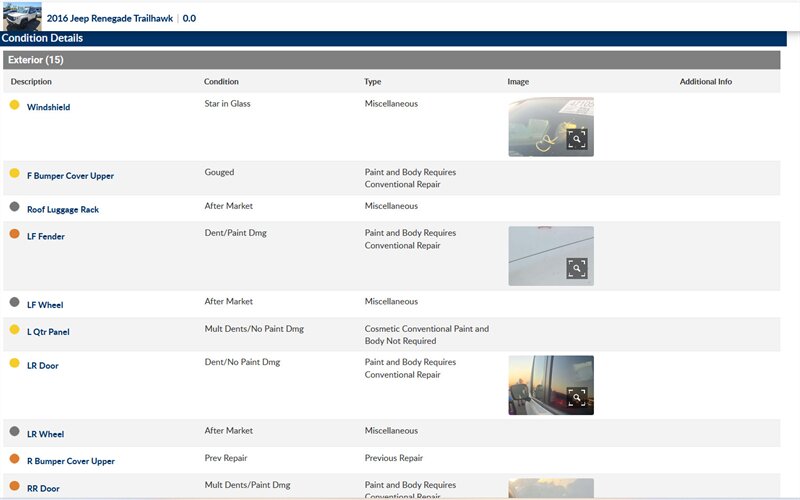Click the gray status dot beside Roof Luggage Rack
Screen dimensions: 800x500
click(x=14, y=207)
